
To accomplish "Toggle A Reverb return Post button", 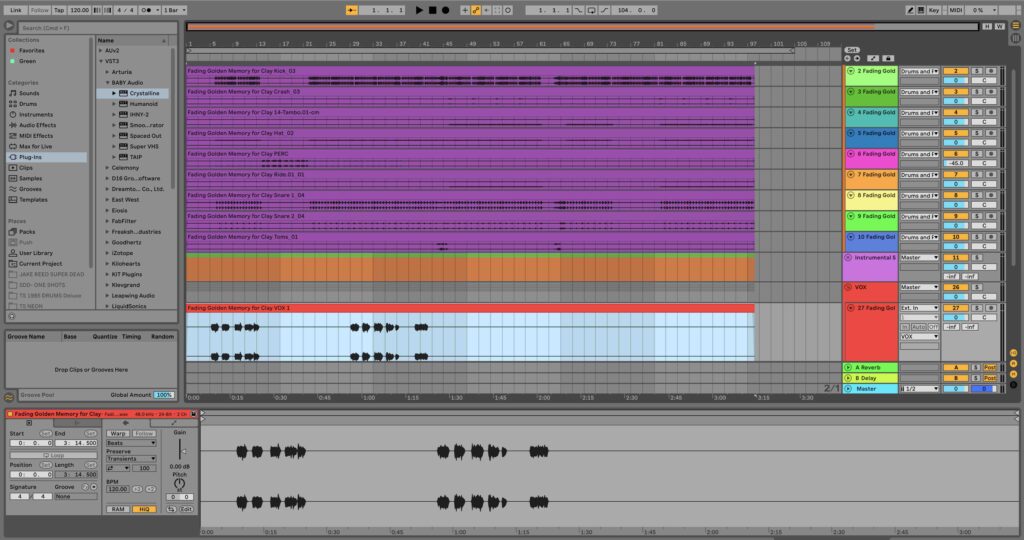I will tap(990, 368).
